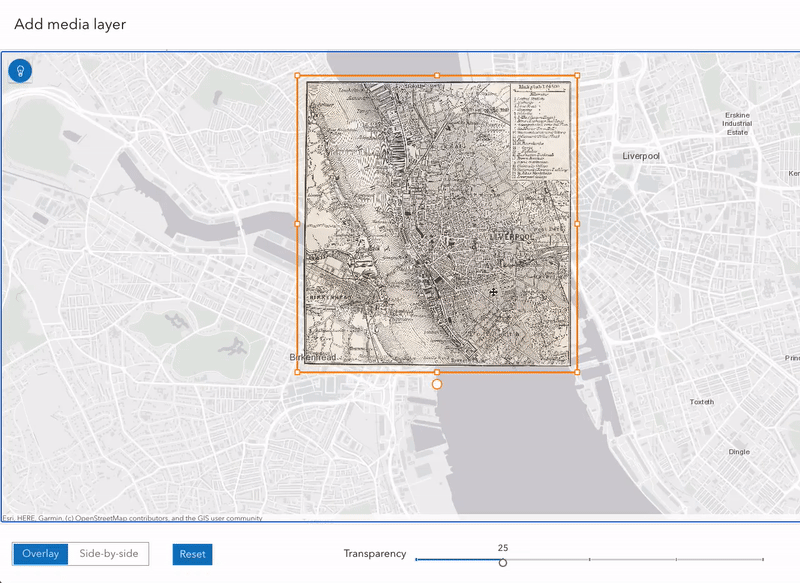Switch to Side-by-side view mode

(109, 554)
